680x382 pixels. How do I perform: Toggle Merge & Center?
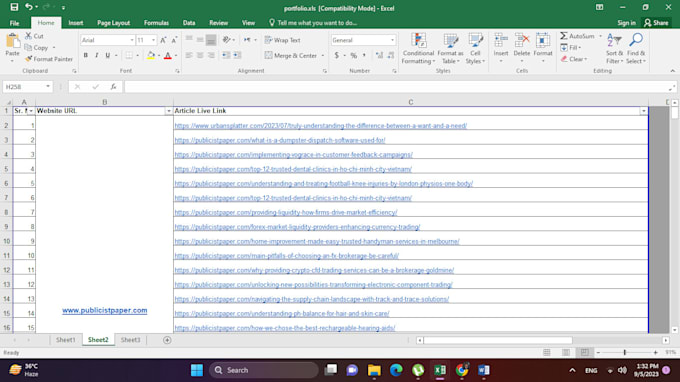291,56
